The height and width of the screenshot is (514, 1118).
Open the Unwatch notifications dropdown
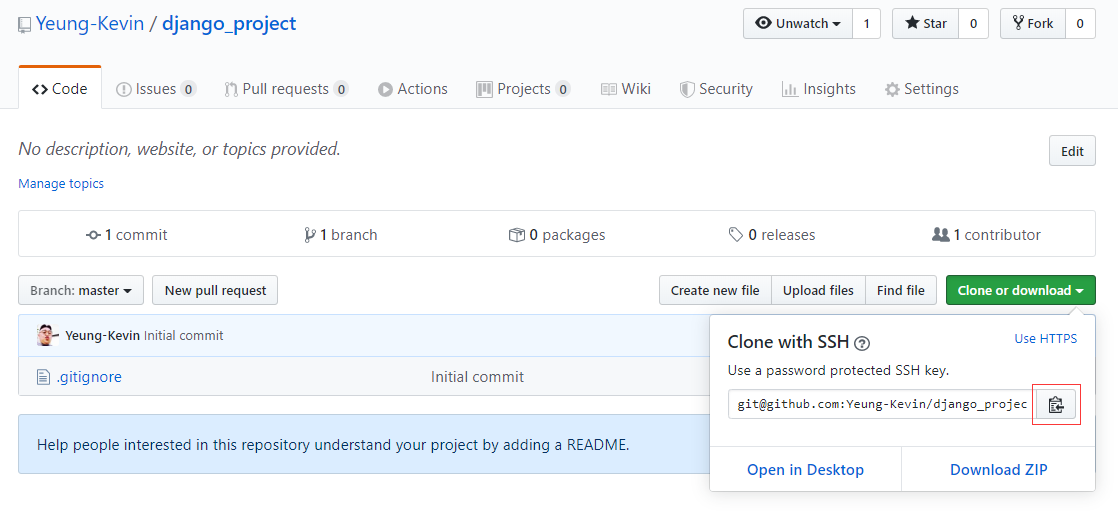(x=798, y=23)
